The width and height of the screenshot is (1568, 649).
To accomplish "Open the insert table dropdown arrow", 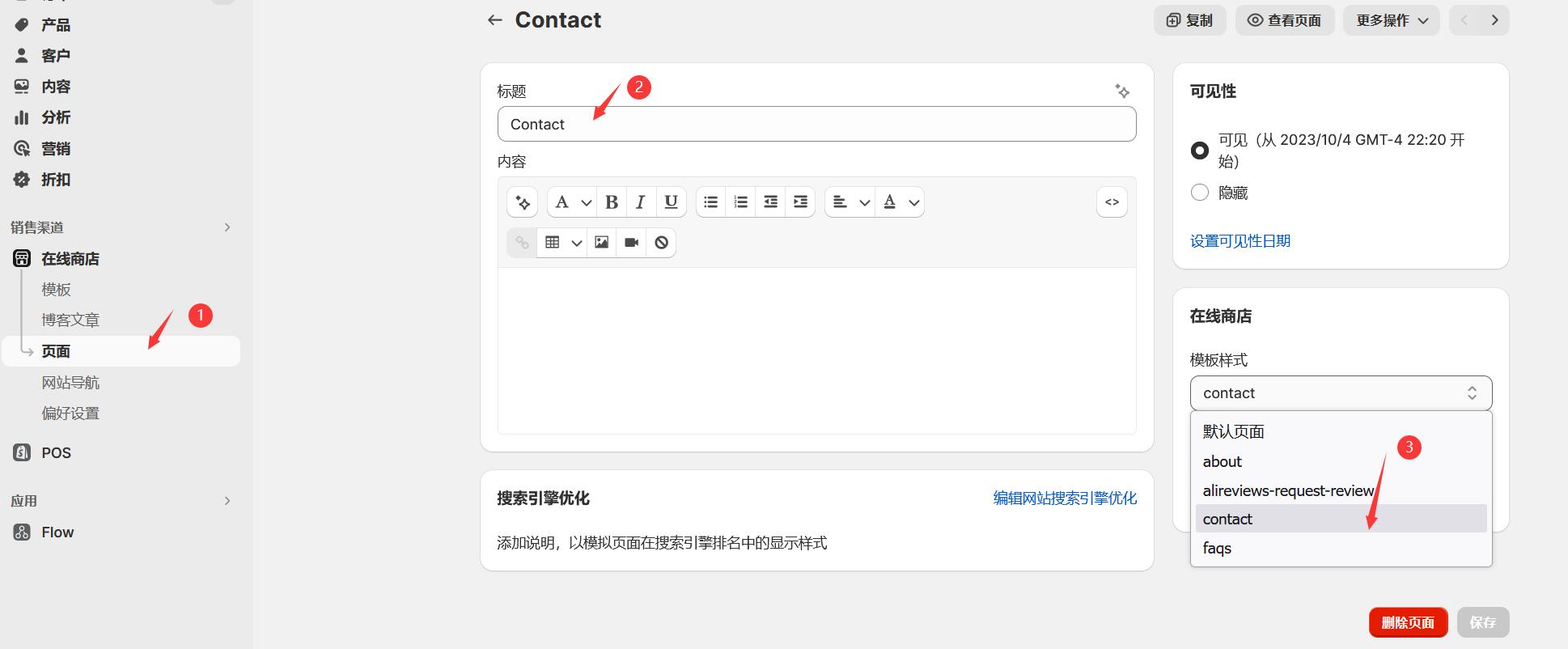I will tap(576, 243).
